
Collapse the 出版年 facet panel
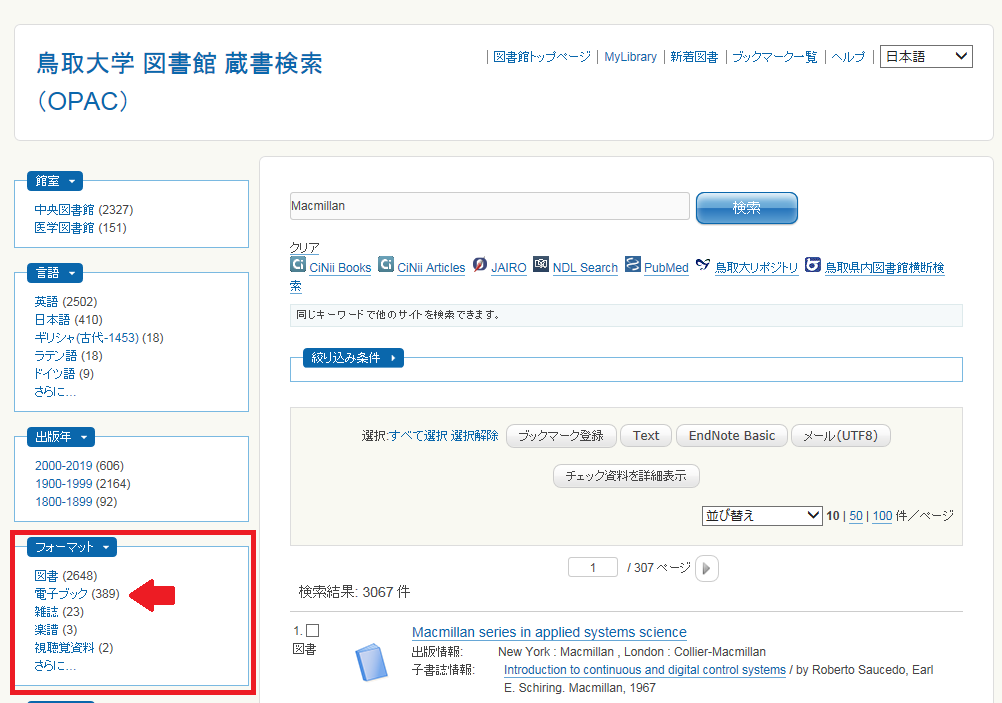coord(61,437)
